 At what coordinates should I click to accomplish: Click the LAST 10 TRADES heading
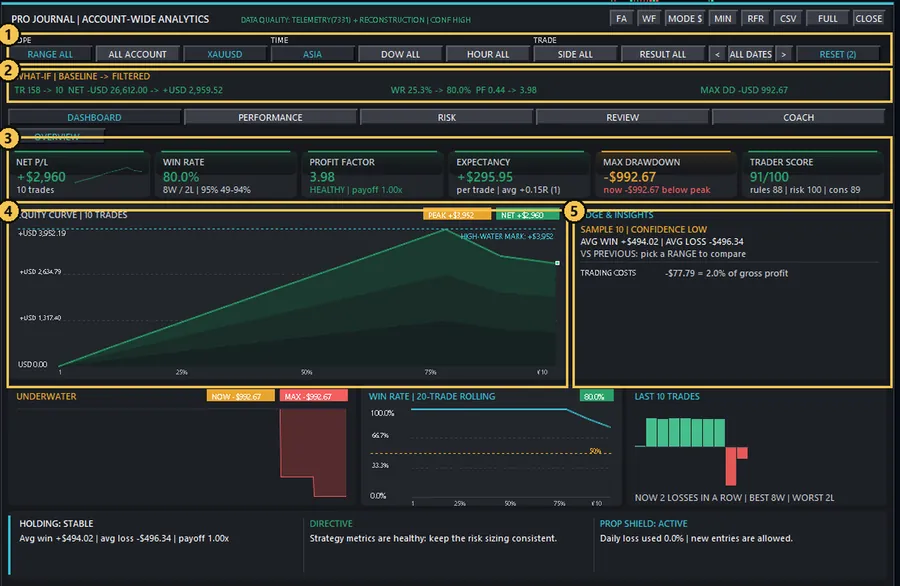(x=667, y=396)
